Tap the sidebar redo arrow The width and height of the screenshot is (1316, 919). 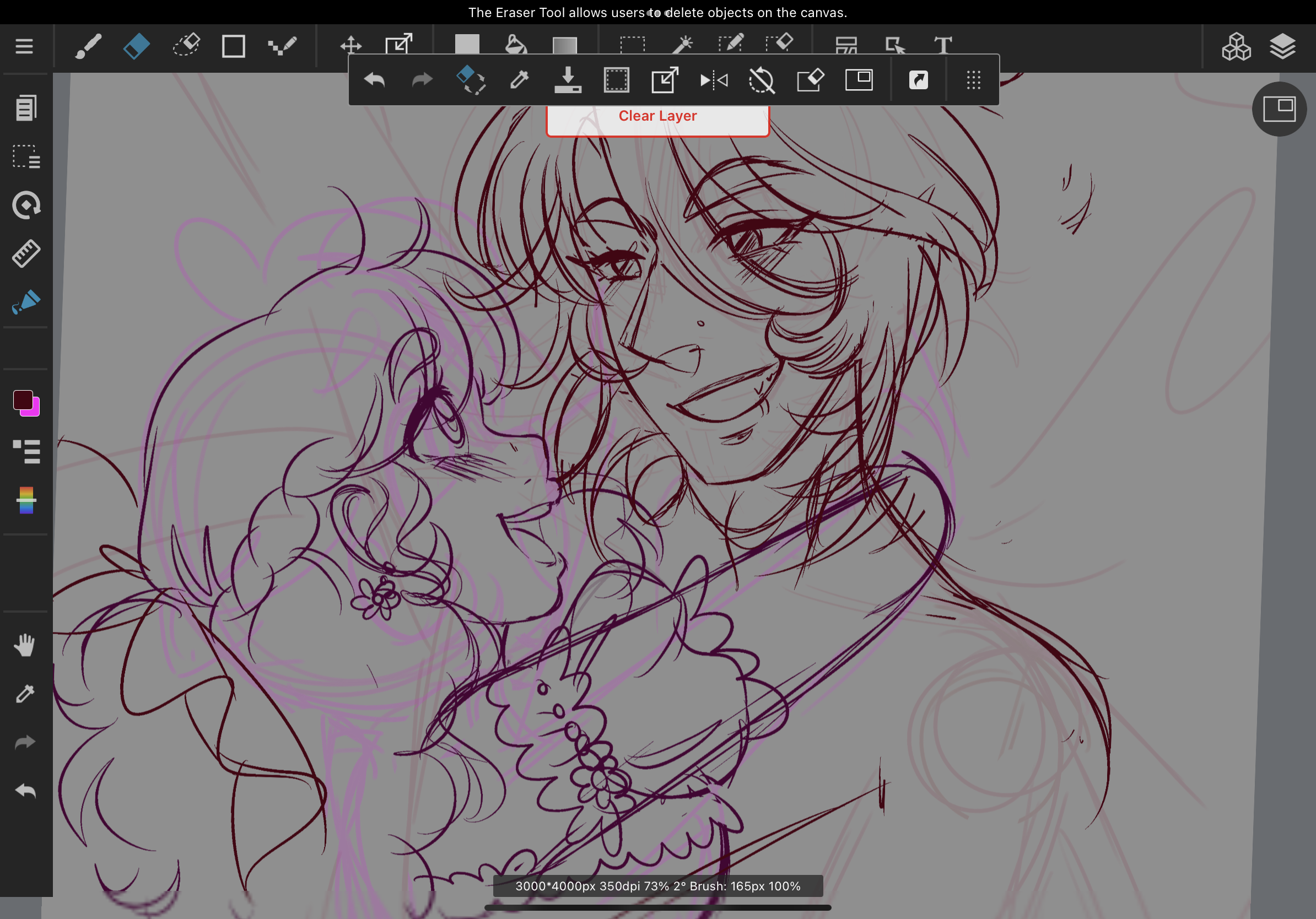pyautogui.click(x=25, y=743)
